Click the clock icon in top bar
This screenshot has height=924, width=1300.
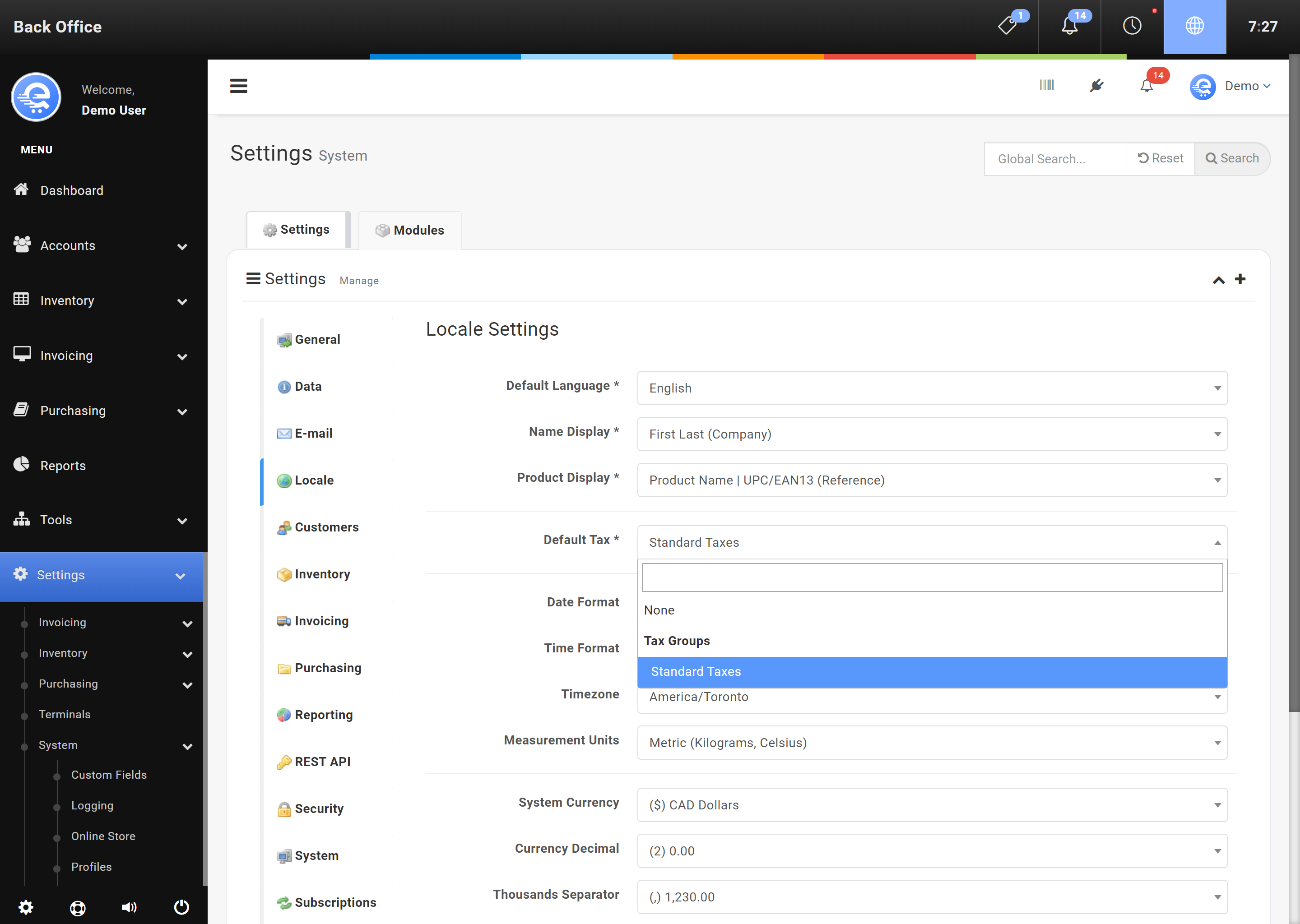tap(1132, 26)
